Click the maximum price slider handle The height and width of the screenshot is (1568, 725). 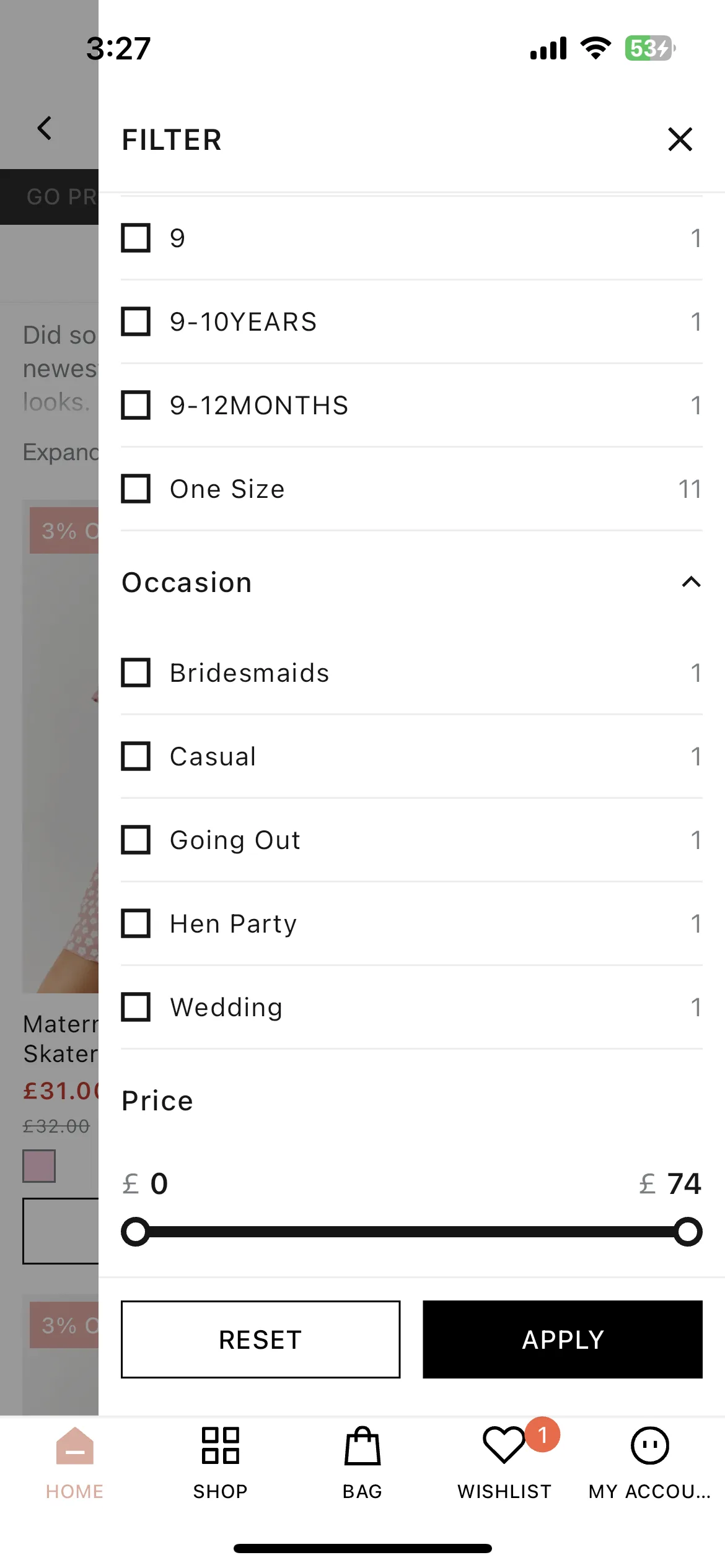[x=688, y=1232]
